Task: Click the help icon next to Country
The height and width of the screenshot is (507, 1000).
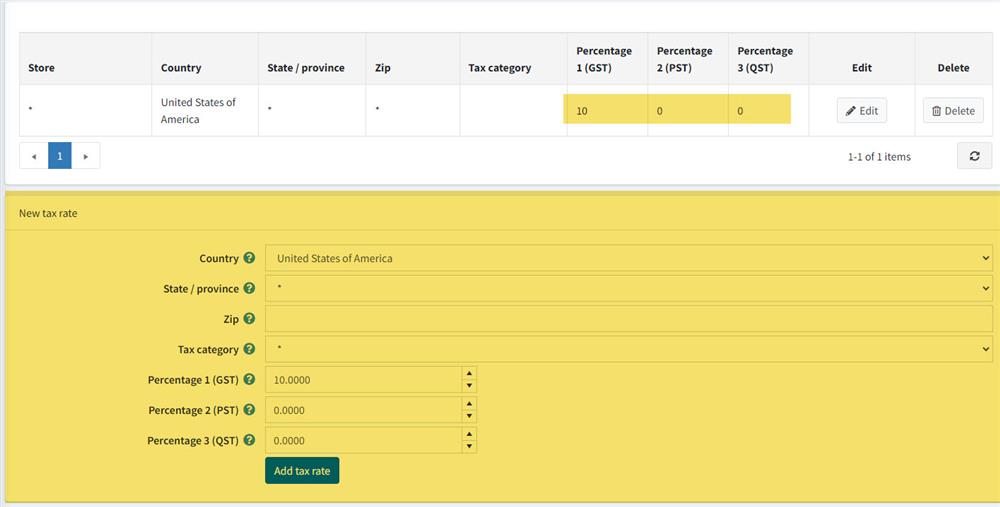Action: click(x=249, y=258)
